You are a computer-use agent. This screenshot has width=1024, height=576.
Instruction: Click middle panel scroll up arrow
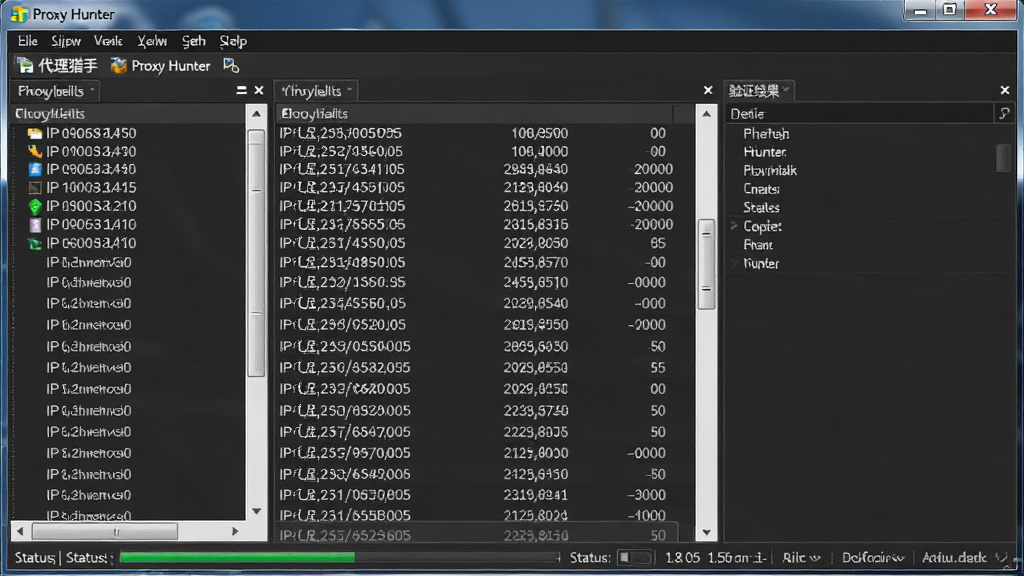click(x=706, y=114)
